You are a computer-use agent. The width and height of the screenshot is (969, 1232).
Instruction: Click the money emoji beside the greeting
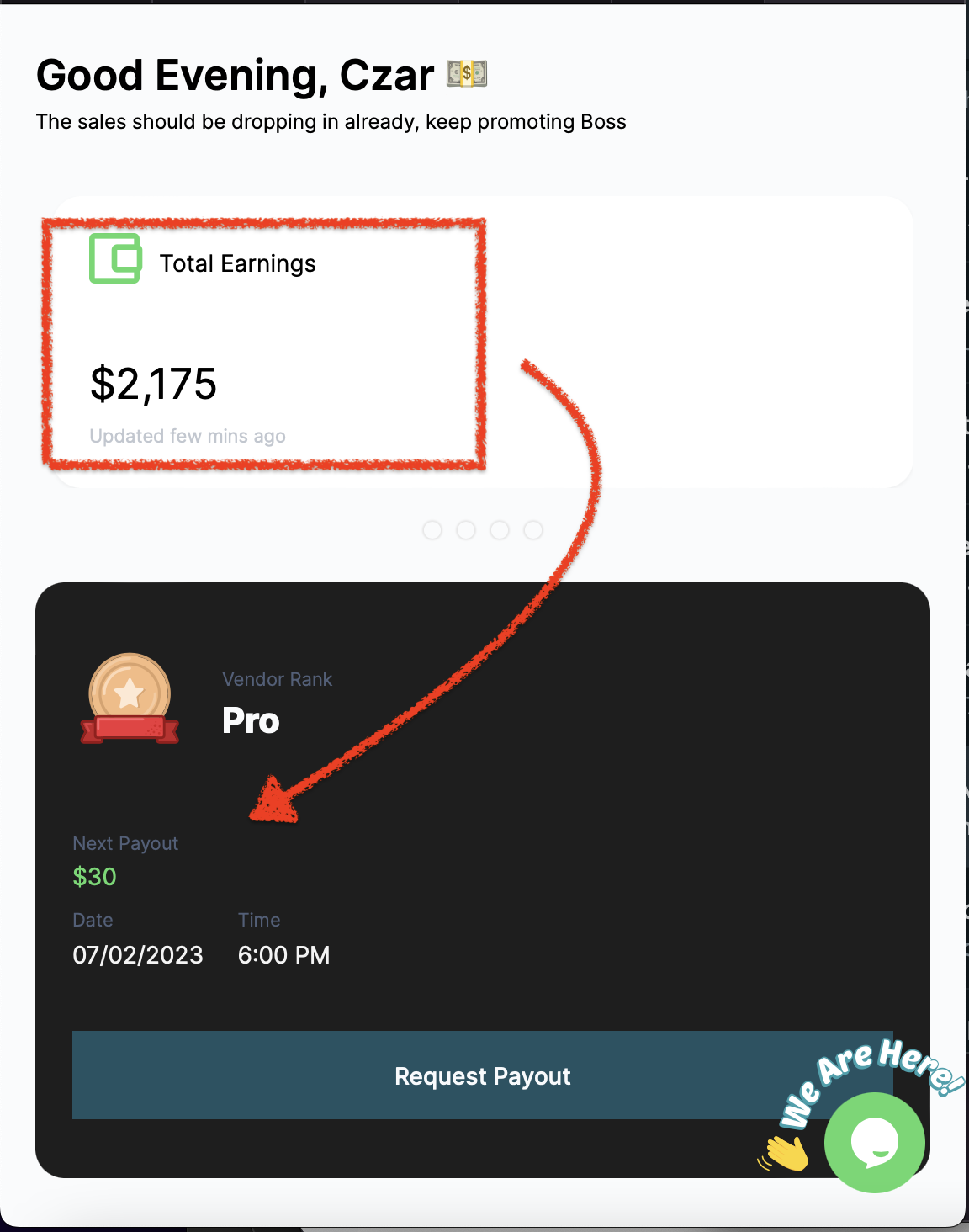[467, 74]
